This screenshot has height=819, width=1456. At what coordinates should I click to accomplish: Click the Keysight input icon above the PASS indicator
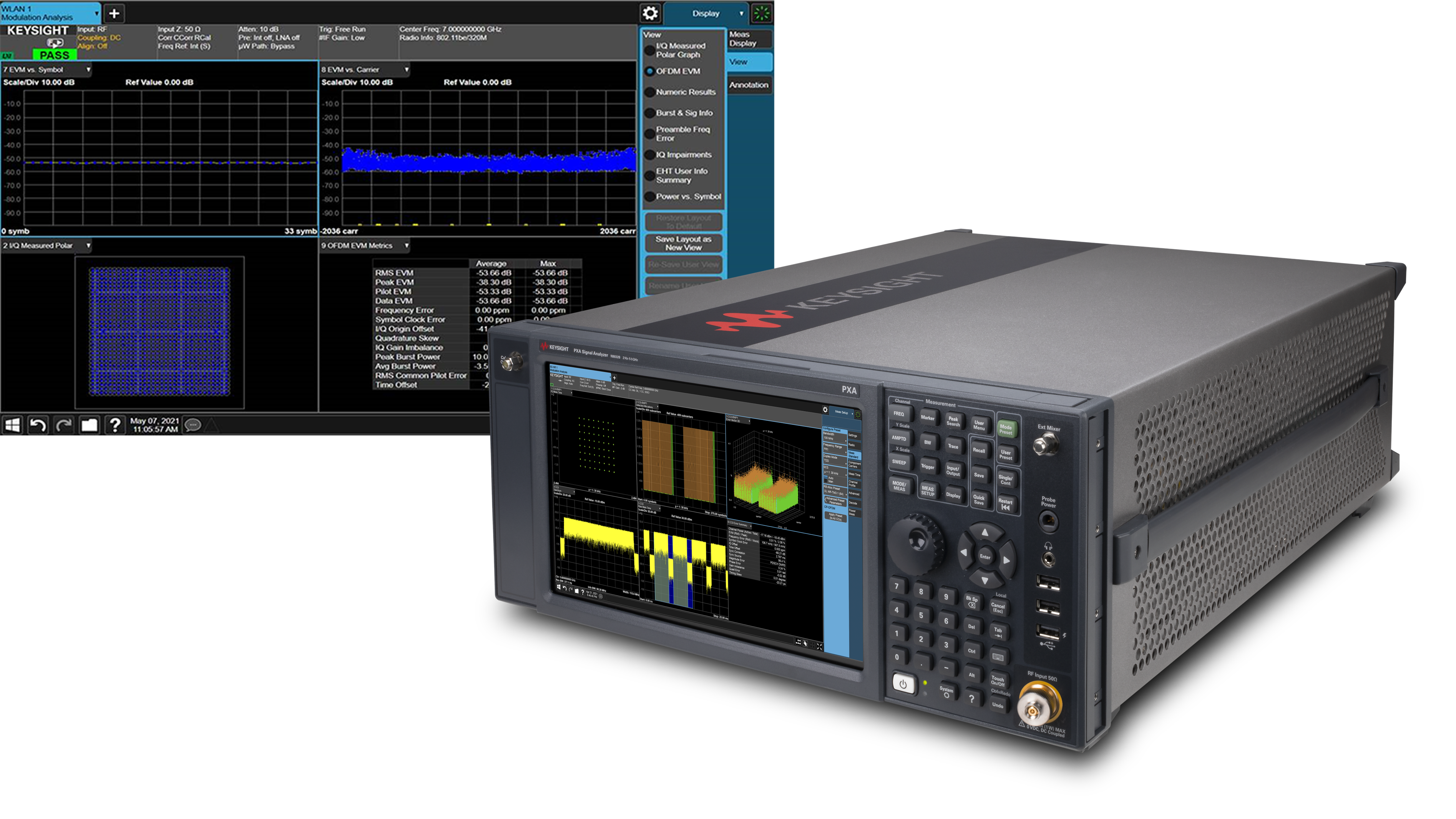pyautogui.click(x=55, y=43)
